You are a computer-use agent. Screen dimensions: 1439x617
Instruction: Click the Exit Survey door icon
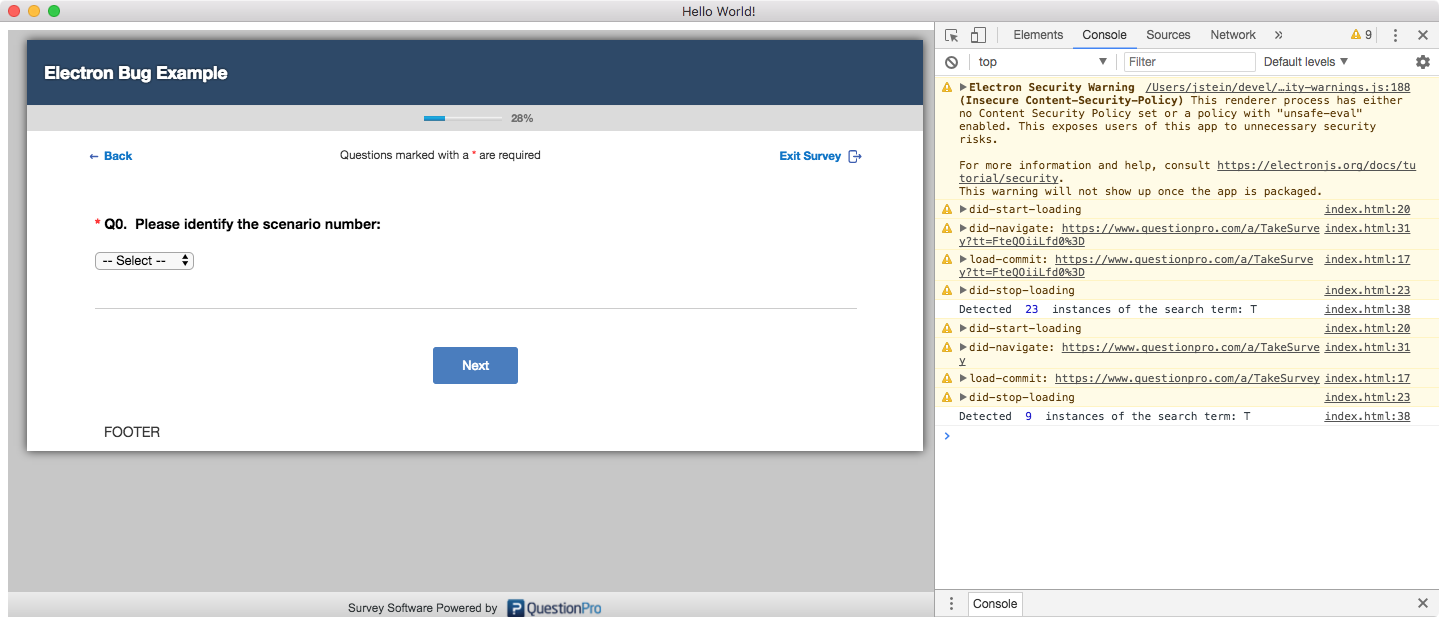[856, 156]
